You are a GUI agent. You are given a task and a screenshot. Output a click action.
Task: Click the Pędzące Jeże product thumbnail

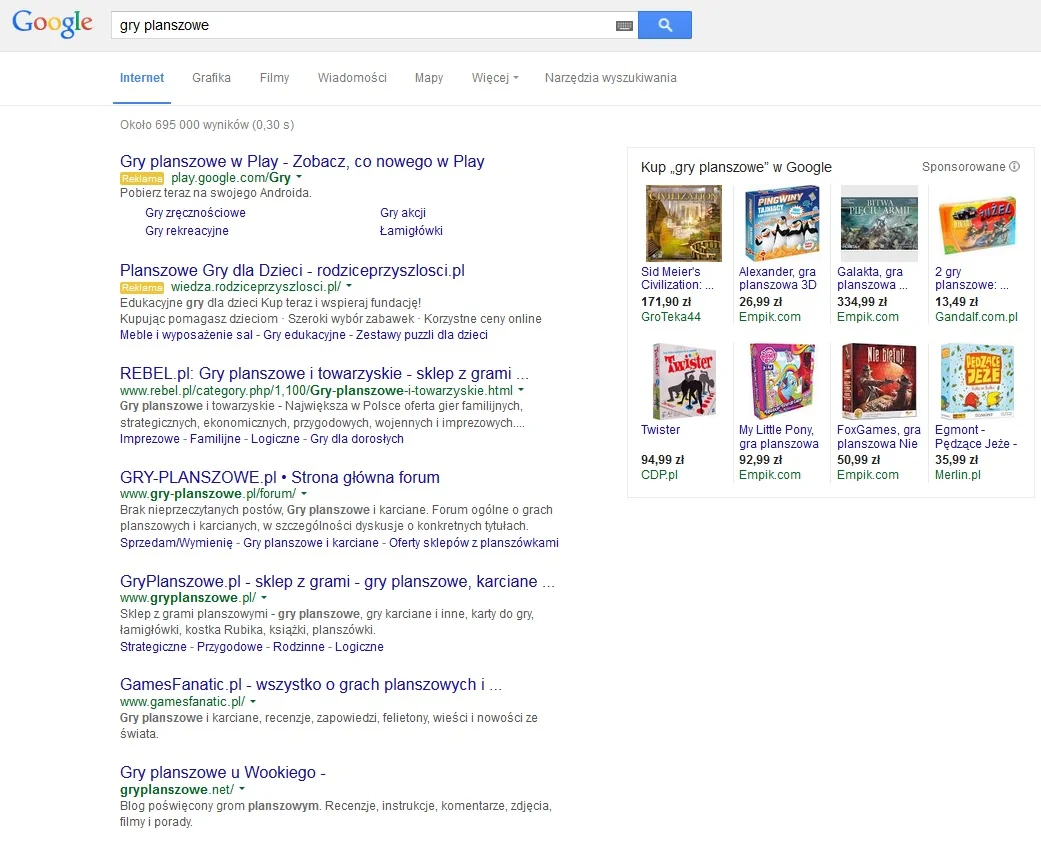(977, 381)
